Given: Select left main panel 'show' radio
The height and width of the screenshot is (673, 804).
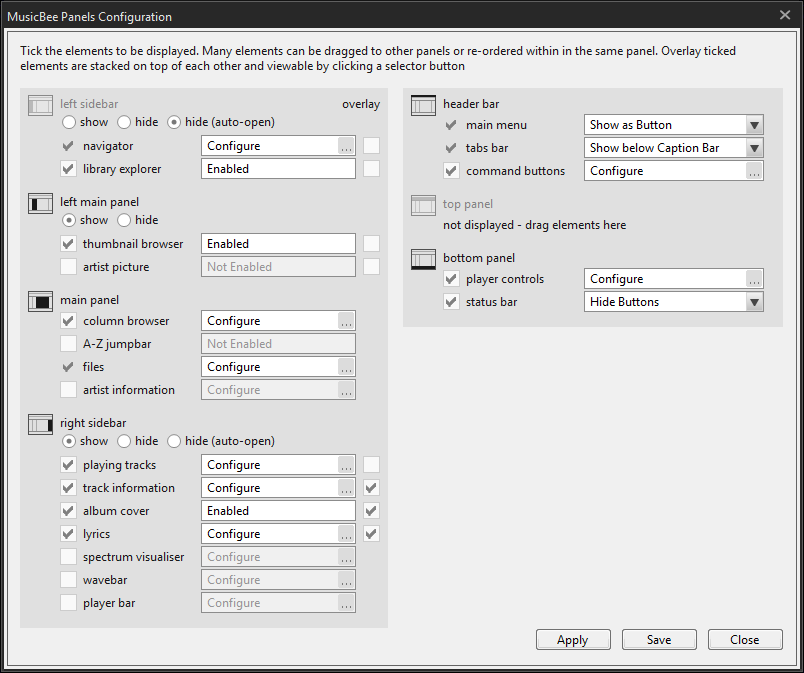Looking at the screenshot, I should coord(69,220).
